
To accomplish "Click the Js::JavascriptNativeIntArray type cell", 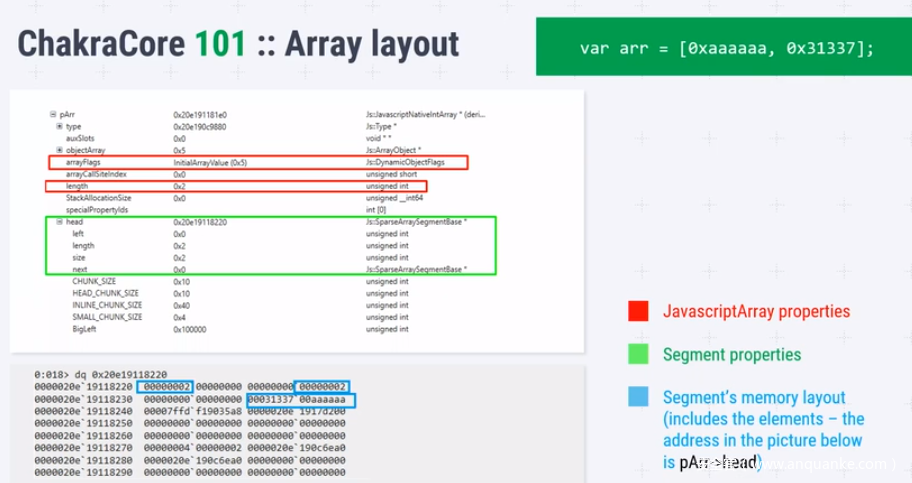I will (418, 115).
